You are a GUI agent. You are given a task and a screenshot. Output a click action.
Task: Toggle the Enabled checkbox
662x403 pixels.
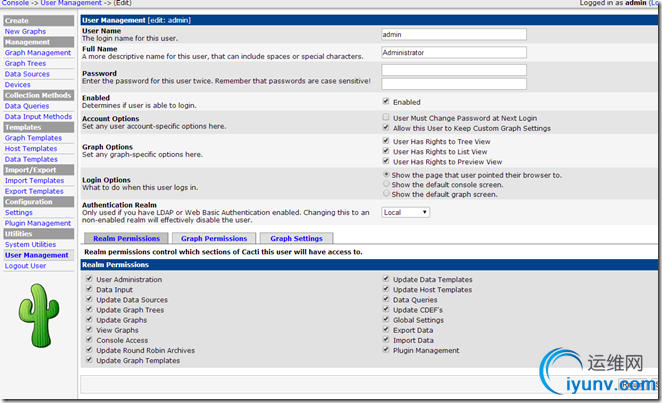385,101
